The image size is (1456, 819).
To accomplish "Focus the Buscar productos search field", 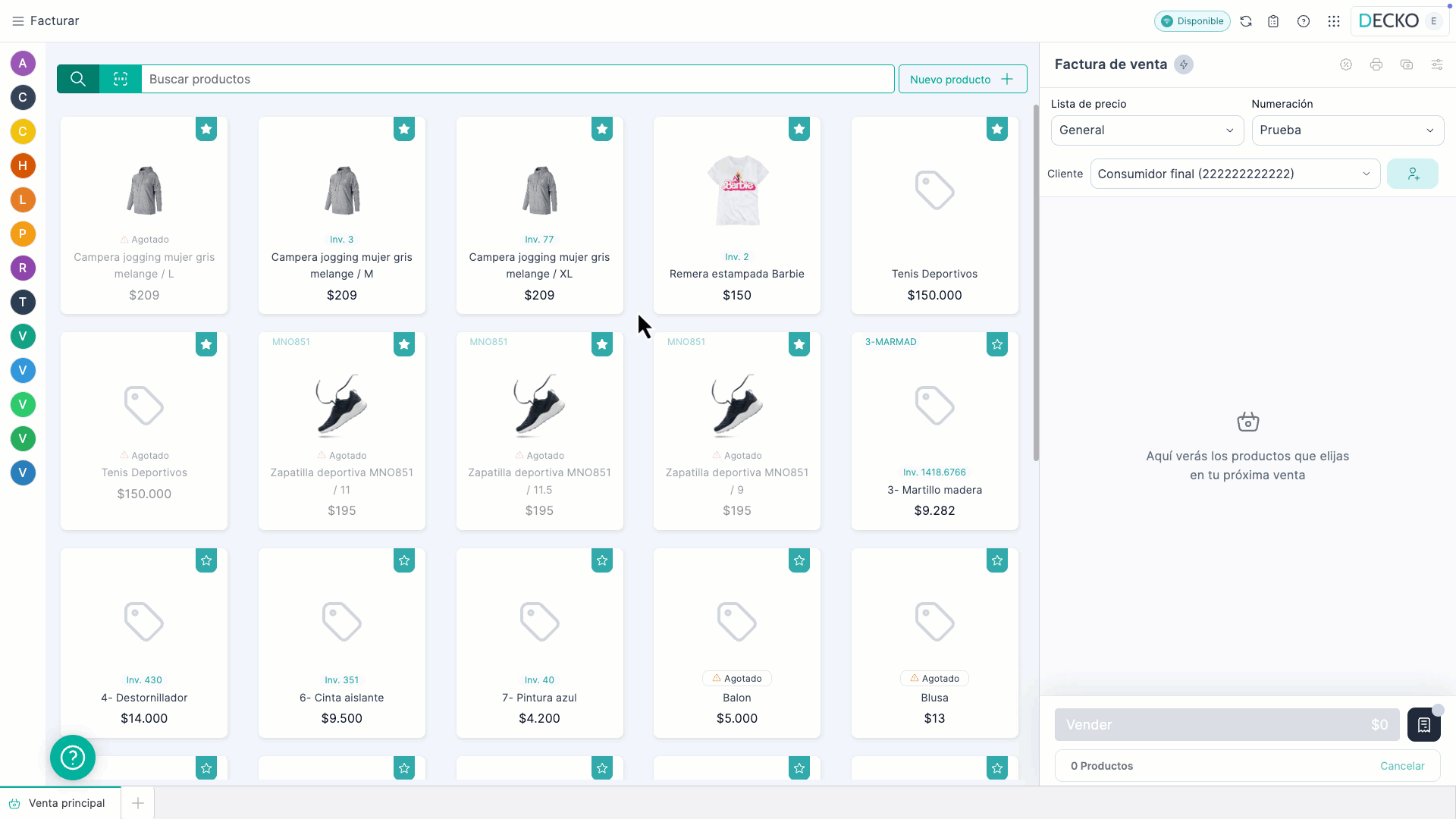I will (517, 79).
